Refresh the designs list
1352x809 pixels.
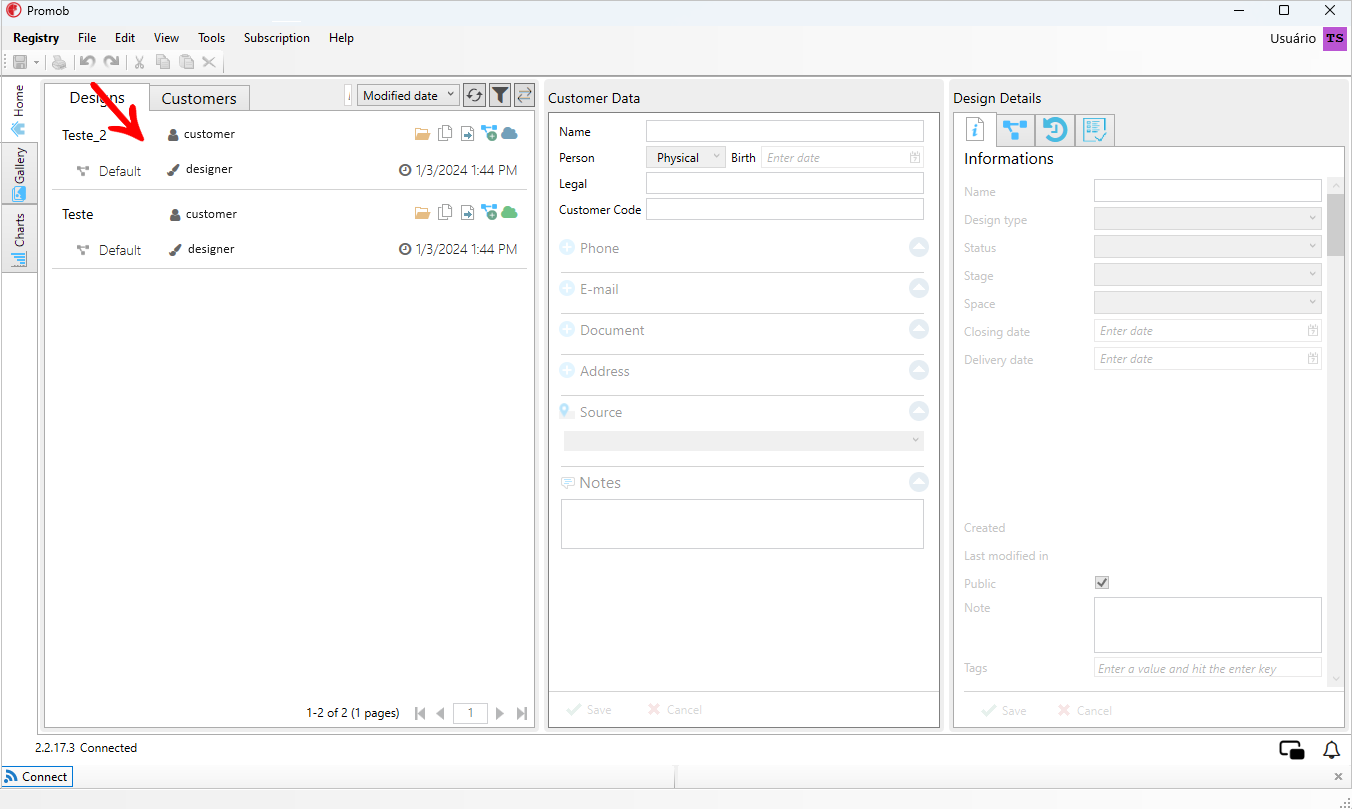point(475,95)
